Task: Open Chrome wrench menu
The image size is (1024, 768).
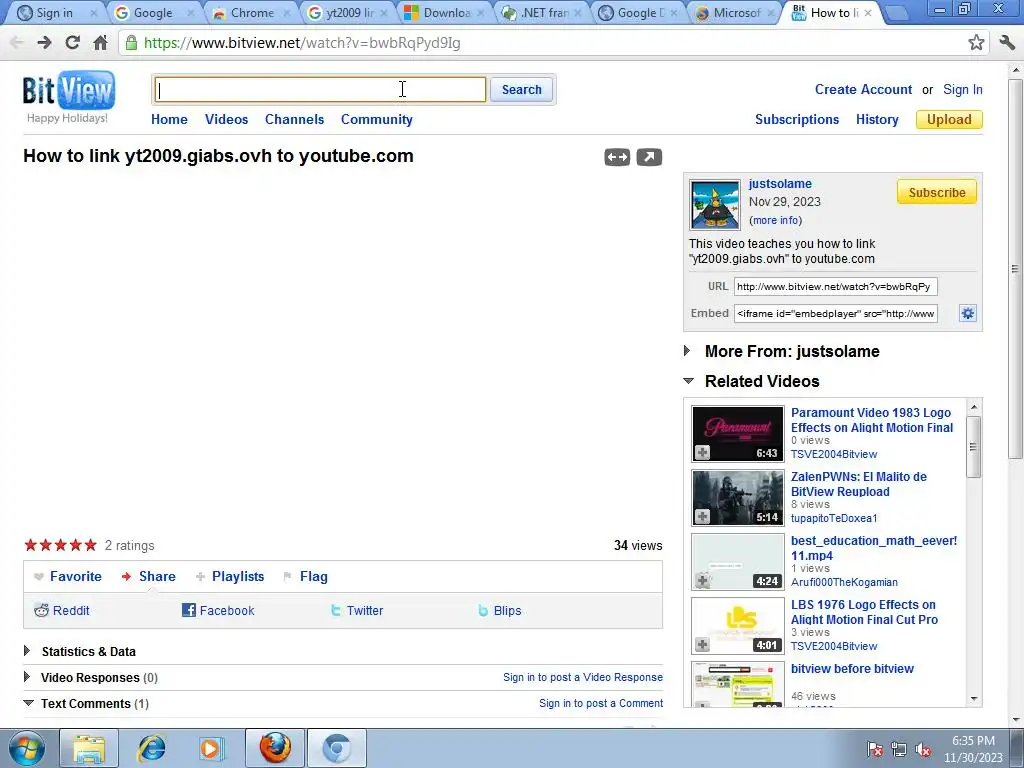Action: pos(1006,43)
